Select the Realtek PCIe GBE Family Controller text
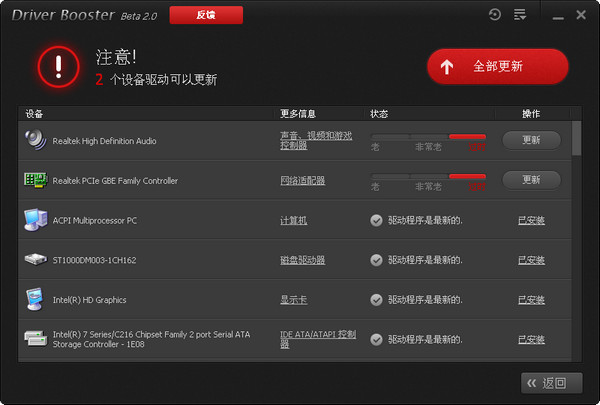Viewport: 600px width, 405px height. click(115, 181)
